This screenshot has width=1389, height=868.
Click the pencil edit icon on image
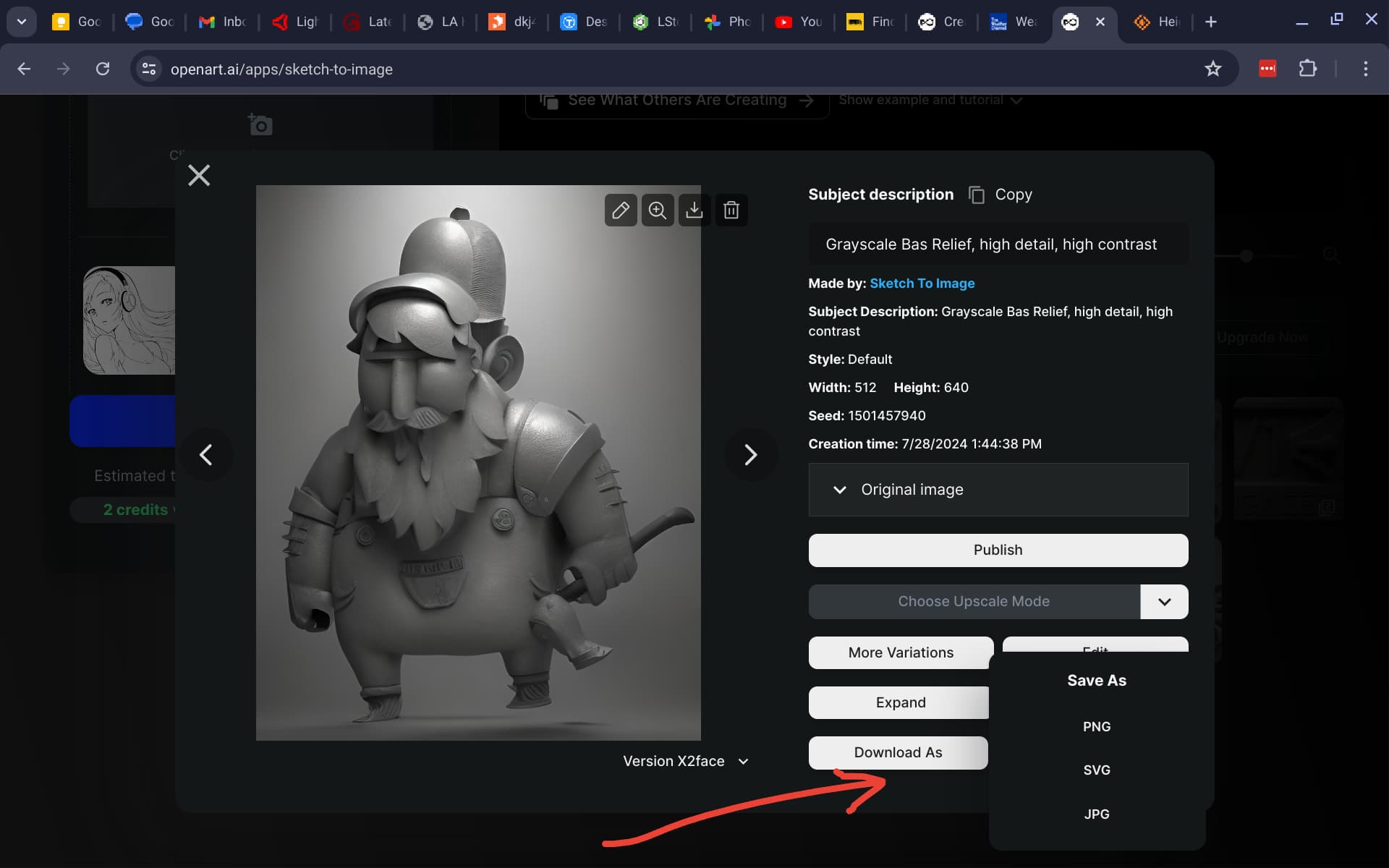click(x=621, y=210)
